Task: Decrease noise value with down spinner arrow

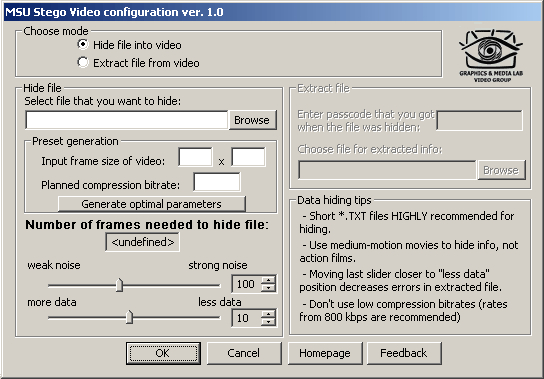Action: [268, 288]
